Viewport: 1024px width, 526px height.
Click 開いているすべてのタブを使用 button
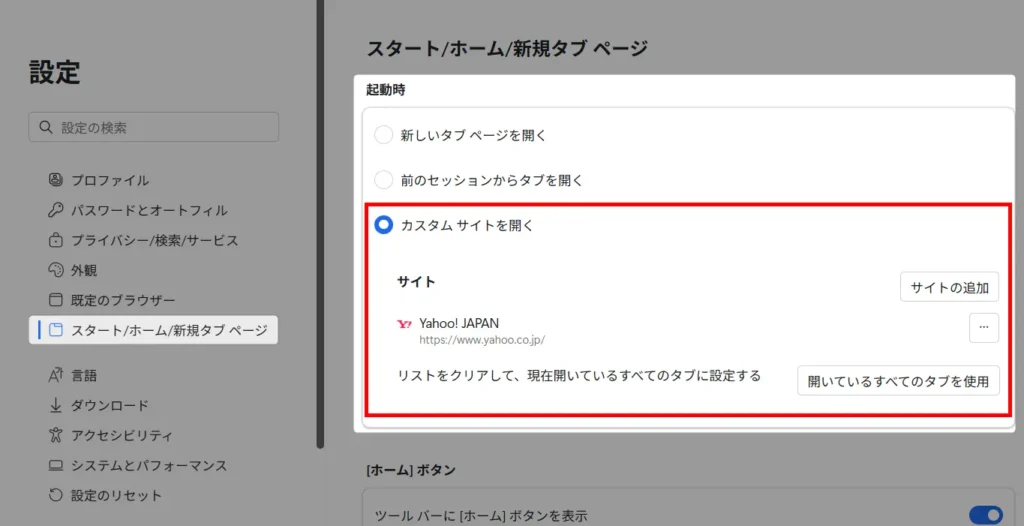898,380
